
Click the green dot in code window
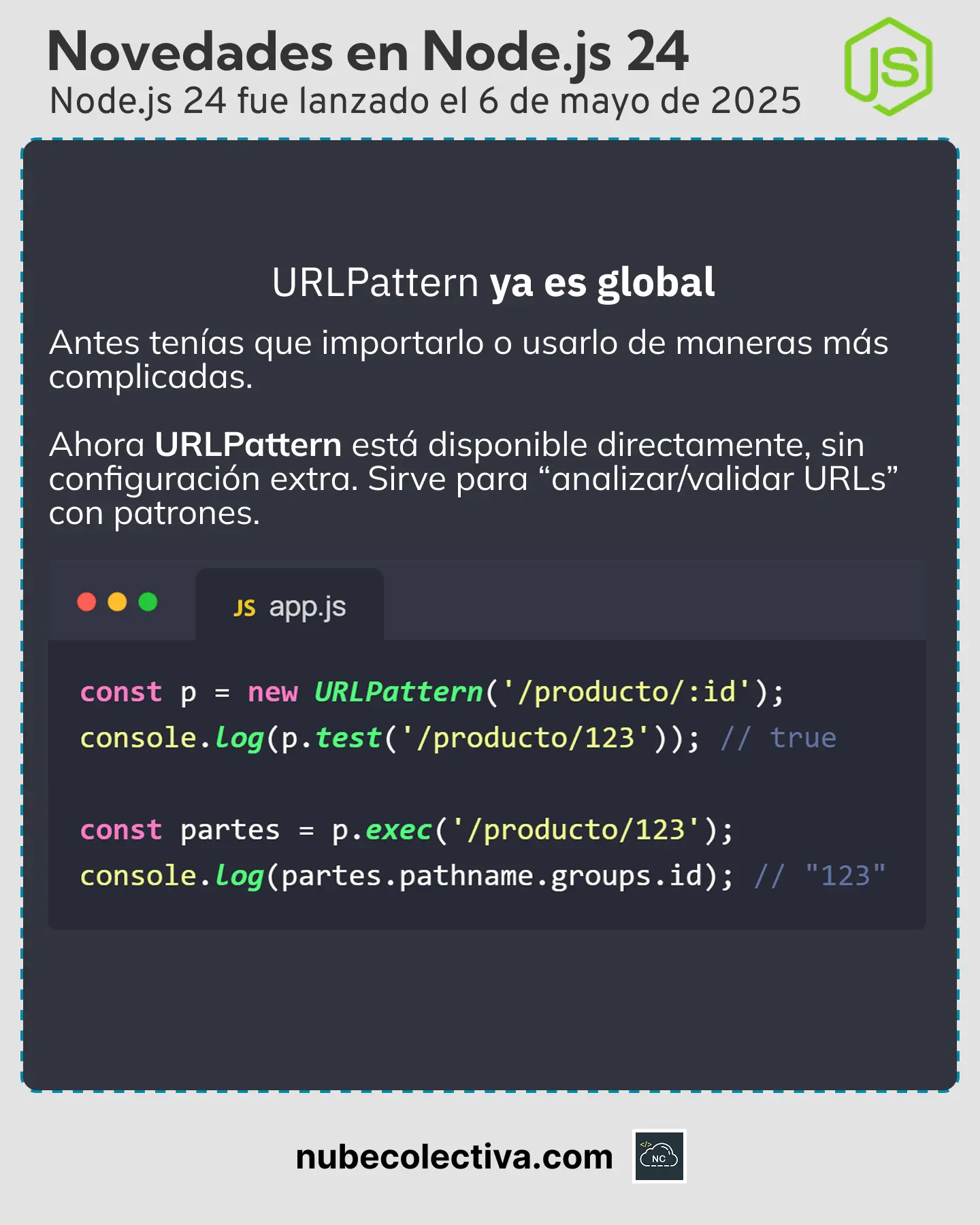tap(148, 602)
